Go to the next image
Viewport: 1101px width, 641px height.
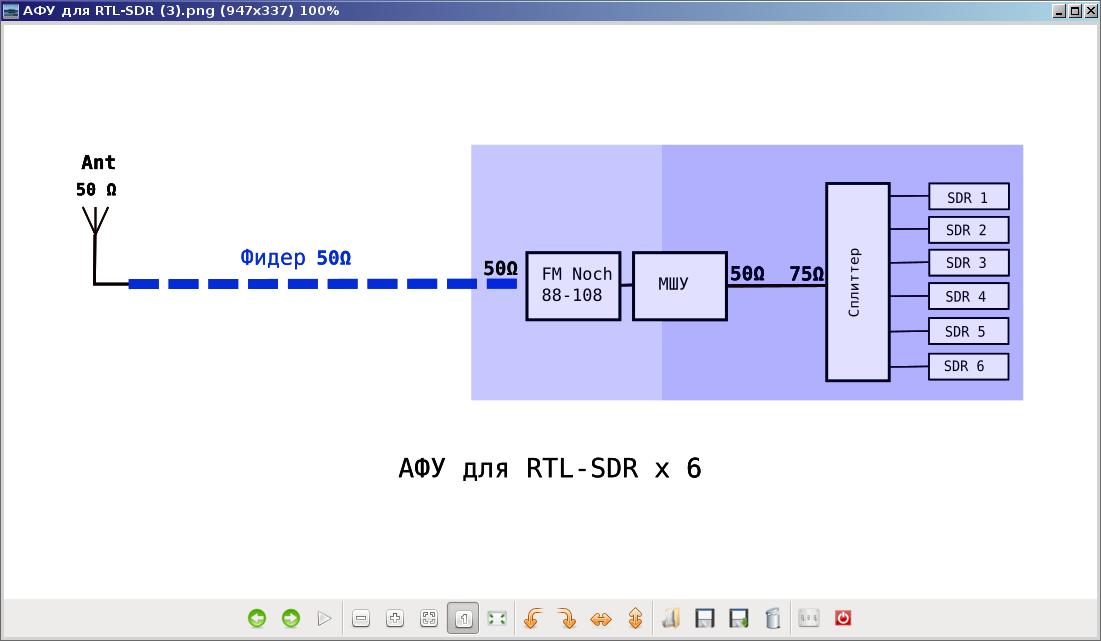(x=291, y=619)
